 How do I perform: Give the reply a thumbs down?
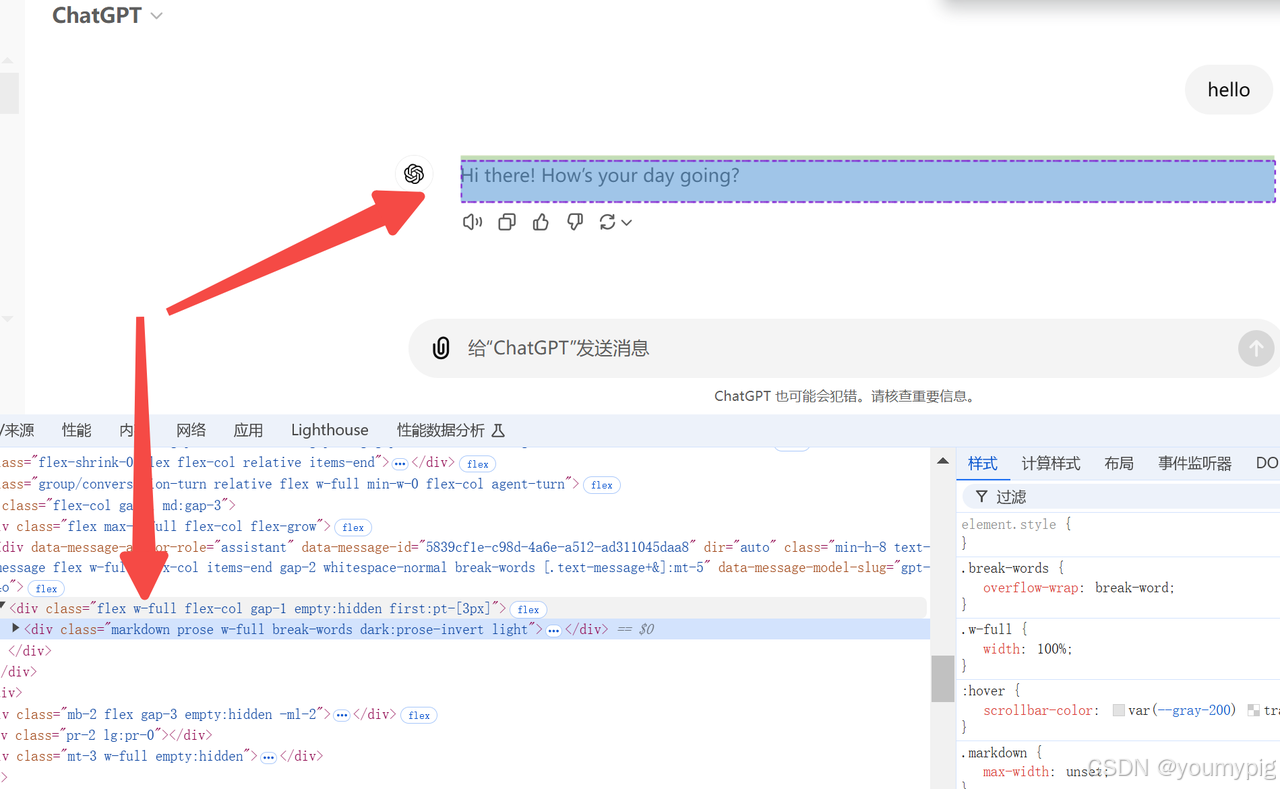click(x=575, y=222)
